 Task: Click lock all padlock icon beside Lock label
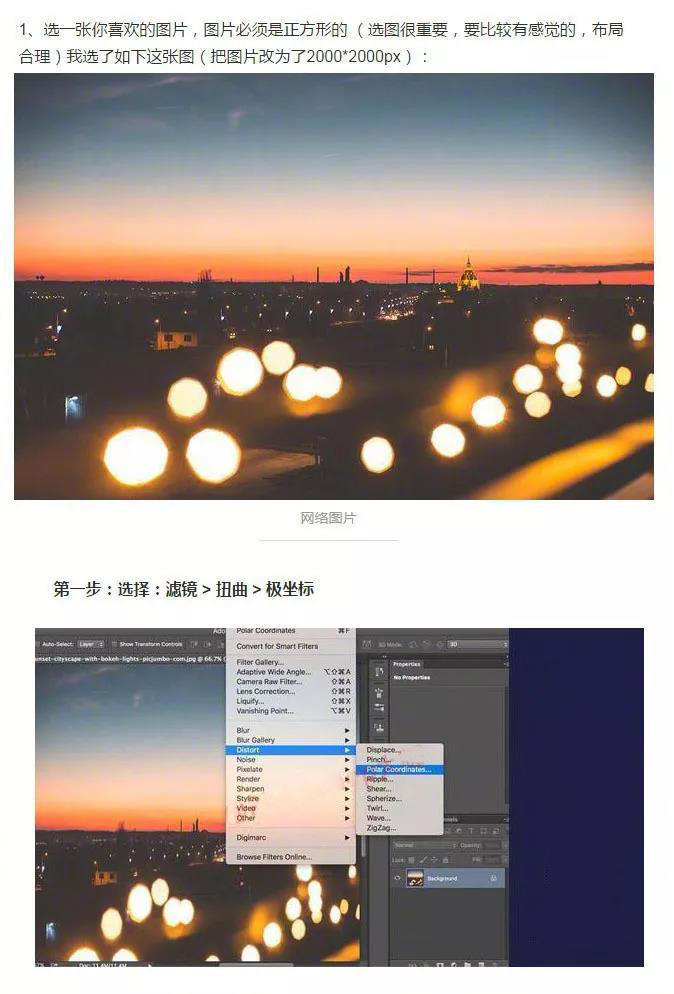445,860
